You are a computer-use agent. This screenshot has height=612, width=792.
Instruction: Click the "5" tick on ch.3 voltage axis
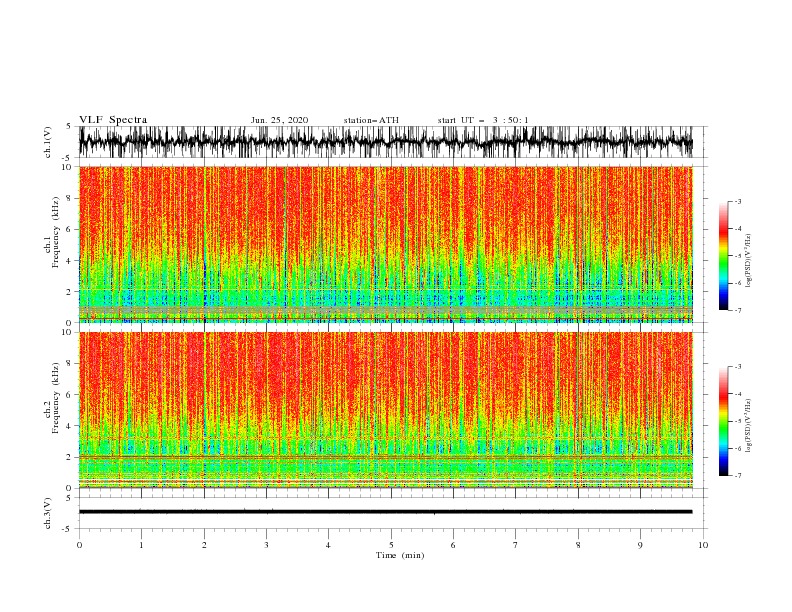[69, 498]
